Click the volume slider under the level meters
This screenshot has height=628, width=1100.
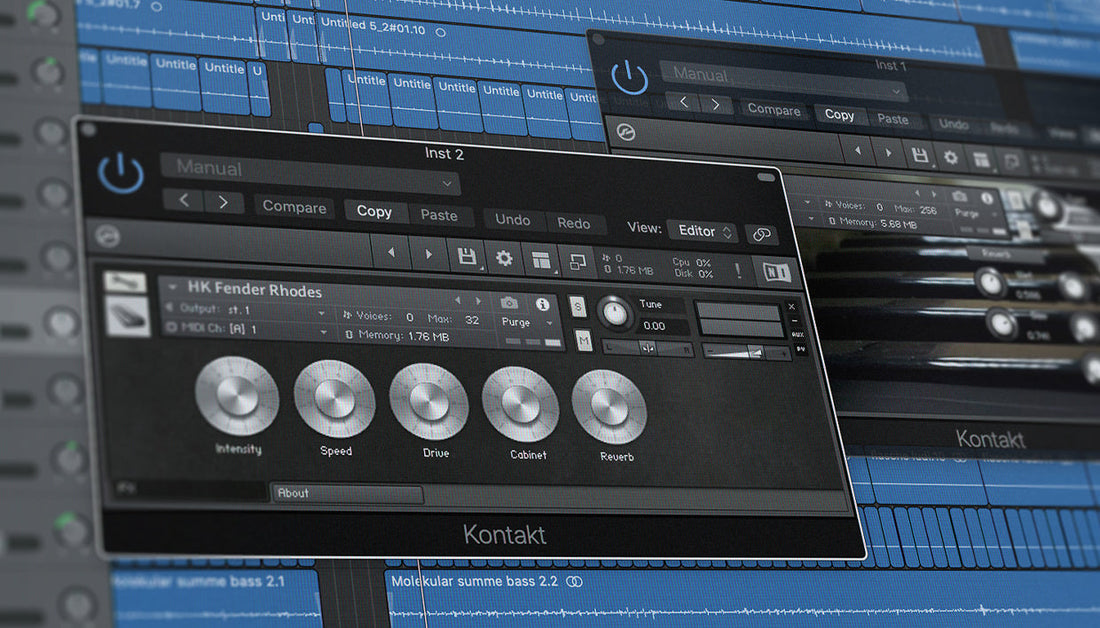pos(746,352)
